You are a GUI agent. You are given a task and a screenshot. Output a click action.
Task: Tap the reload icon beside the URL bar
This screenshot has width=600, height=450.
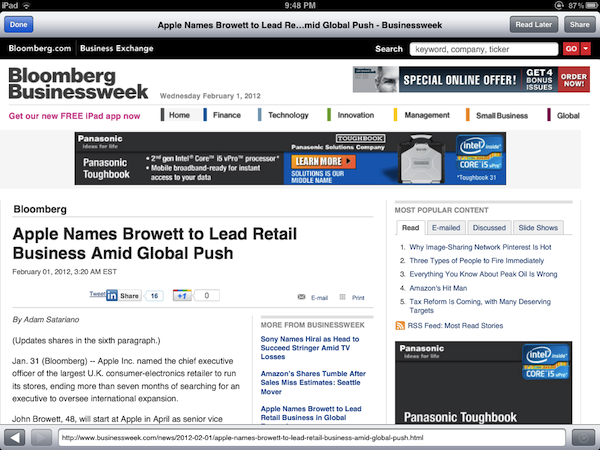point(583,437)
